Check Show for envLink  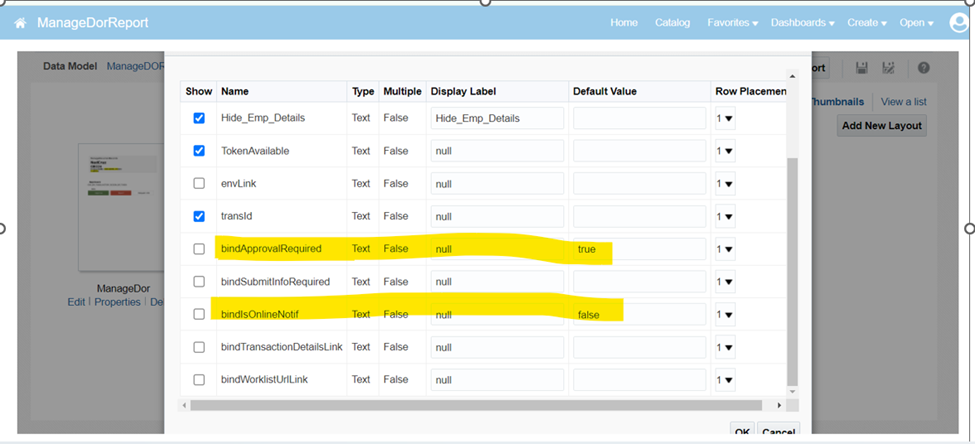[199, 183]
